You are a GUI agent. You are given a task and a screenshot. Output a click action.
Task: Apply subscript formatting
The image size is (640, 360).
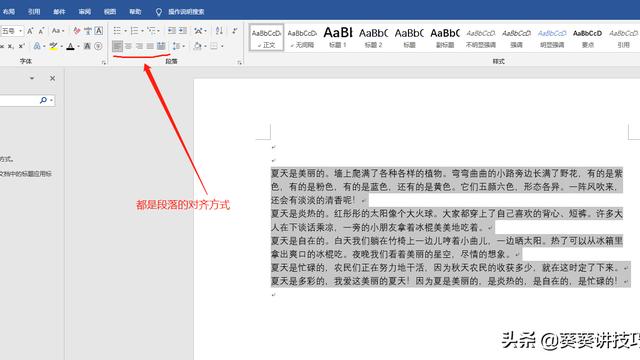[10, 46]
